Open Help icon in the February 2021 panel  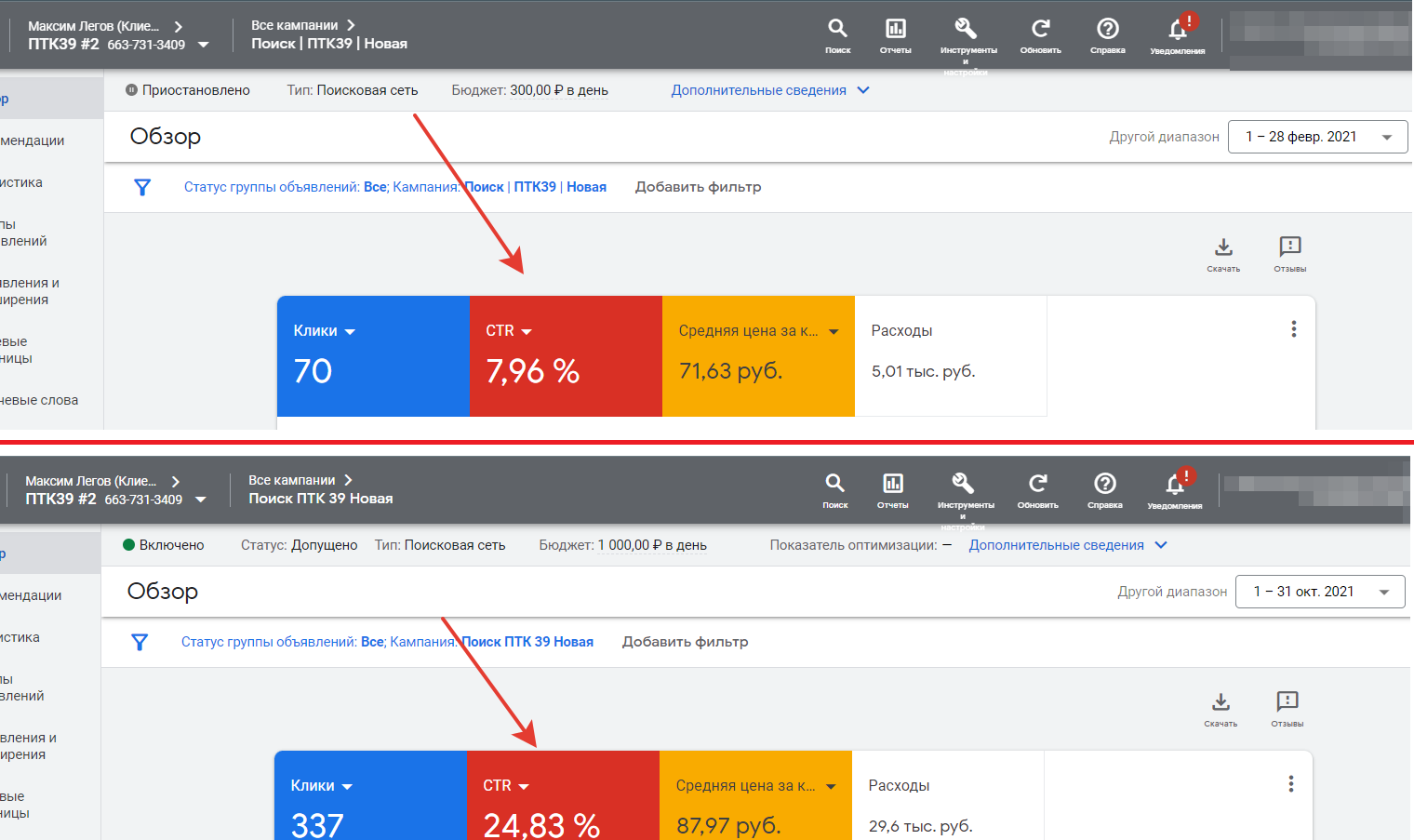[1108, 29]
